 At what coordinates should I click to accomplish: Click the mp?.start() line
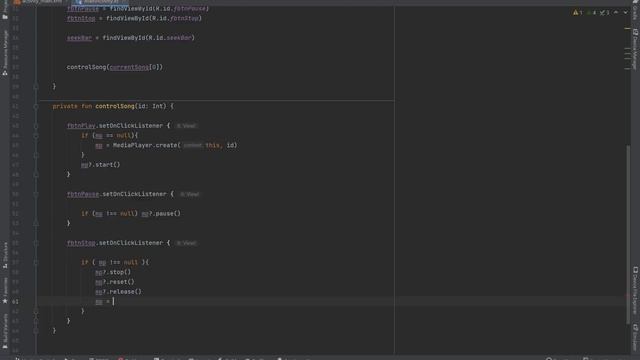(x=100, y=165)
